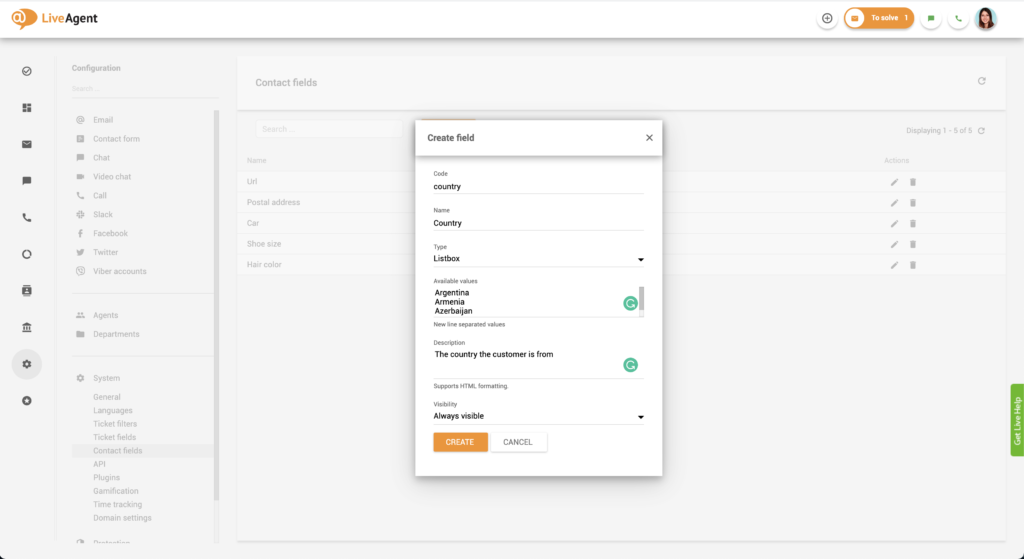Close the Create field dialog

tap(649, 138)
